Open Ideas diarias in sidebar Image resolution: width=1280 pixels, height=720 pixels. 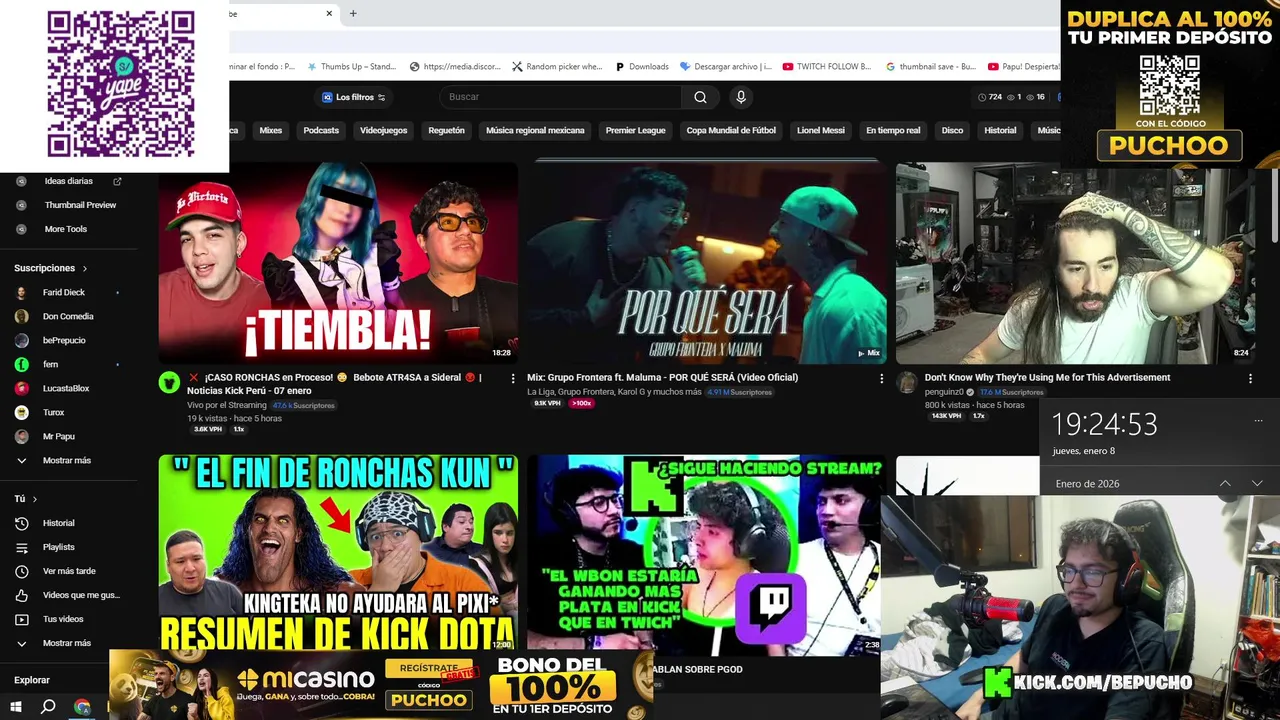68,181
